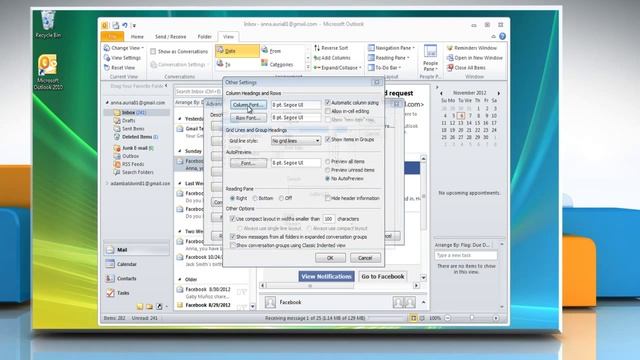The image size is (640, 360).
Task: Arrange messages by Date
Action: pos(237,51)
